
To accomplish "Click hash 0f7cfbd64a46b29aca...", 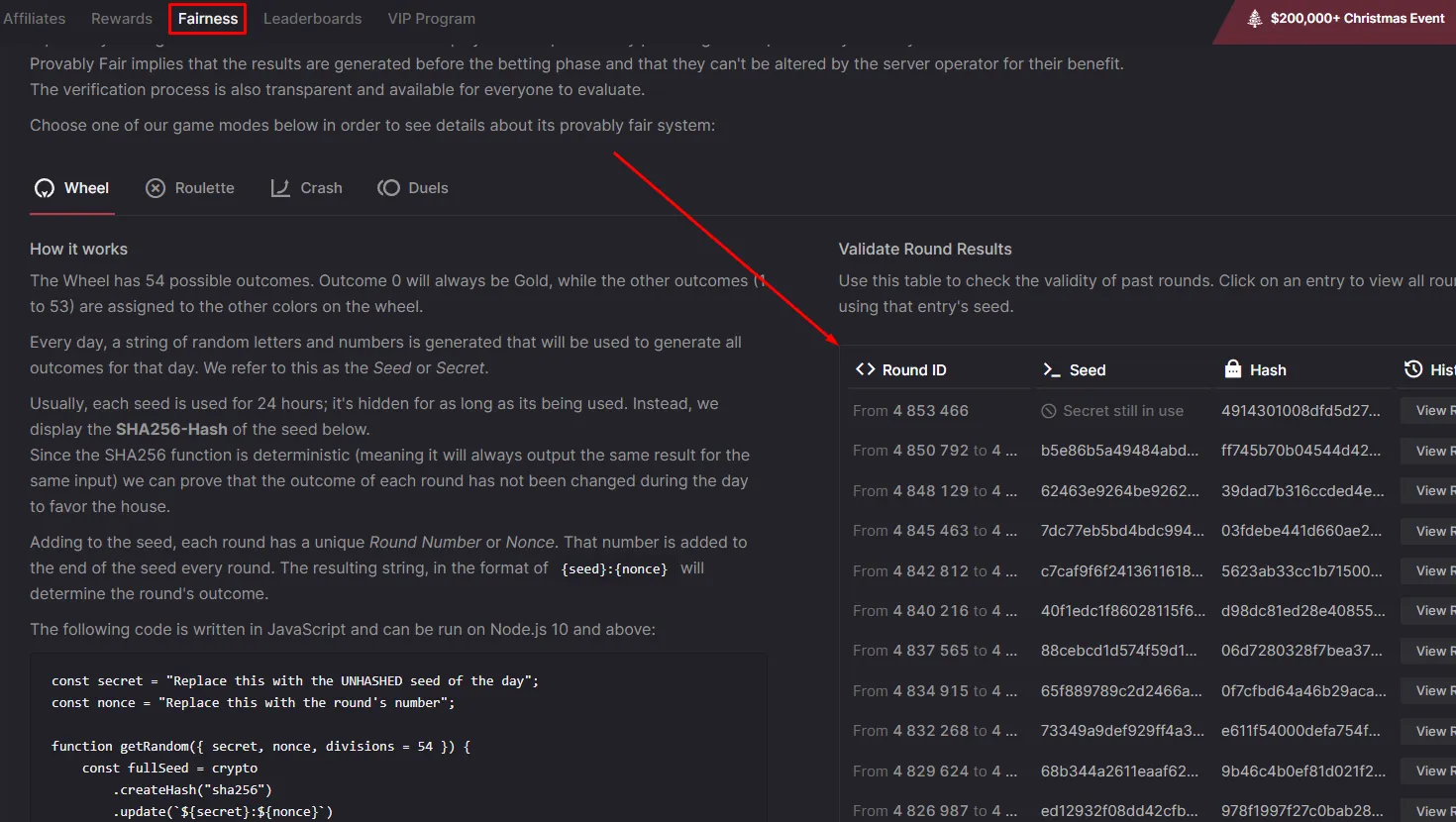I will point(1303,691).
